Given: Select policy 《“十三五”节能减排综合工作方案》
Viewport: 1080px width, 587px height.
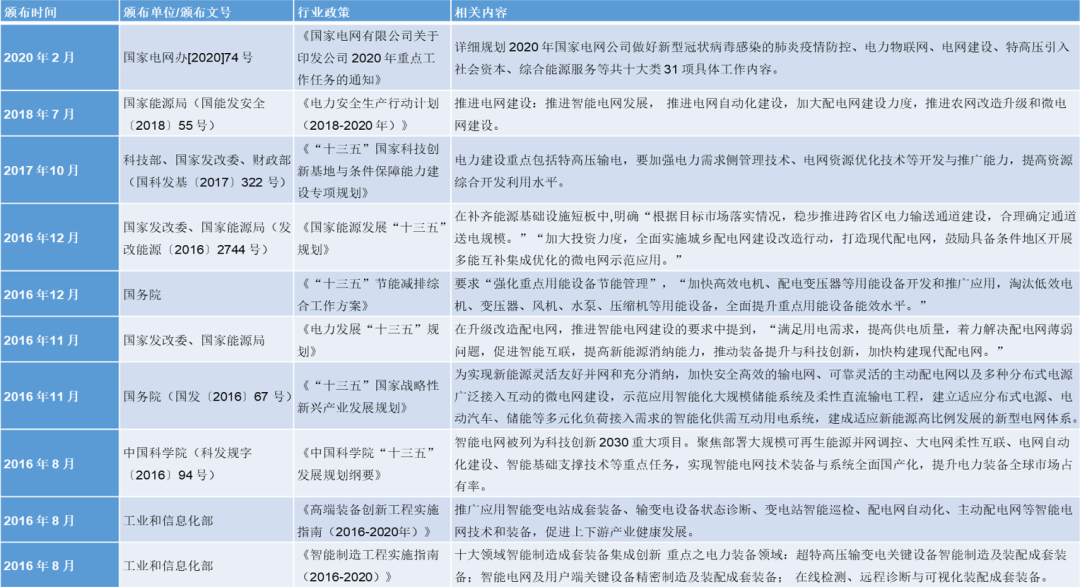Looking at the screenshot, I should coord(372,294).
